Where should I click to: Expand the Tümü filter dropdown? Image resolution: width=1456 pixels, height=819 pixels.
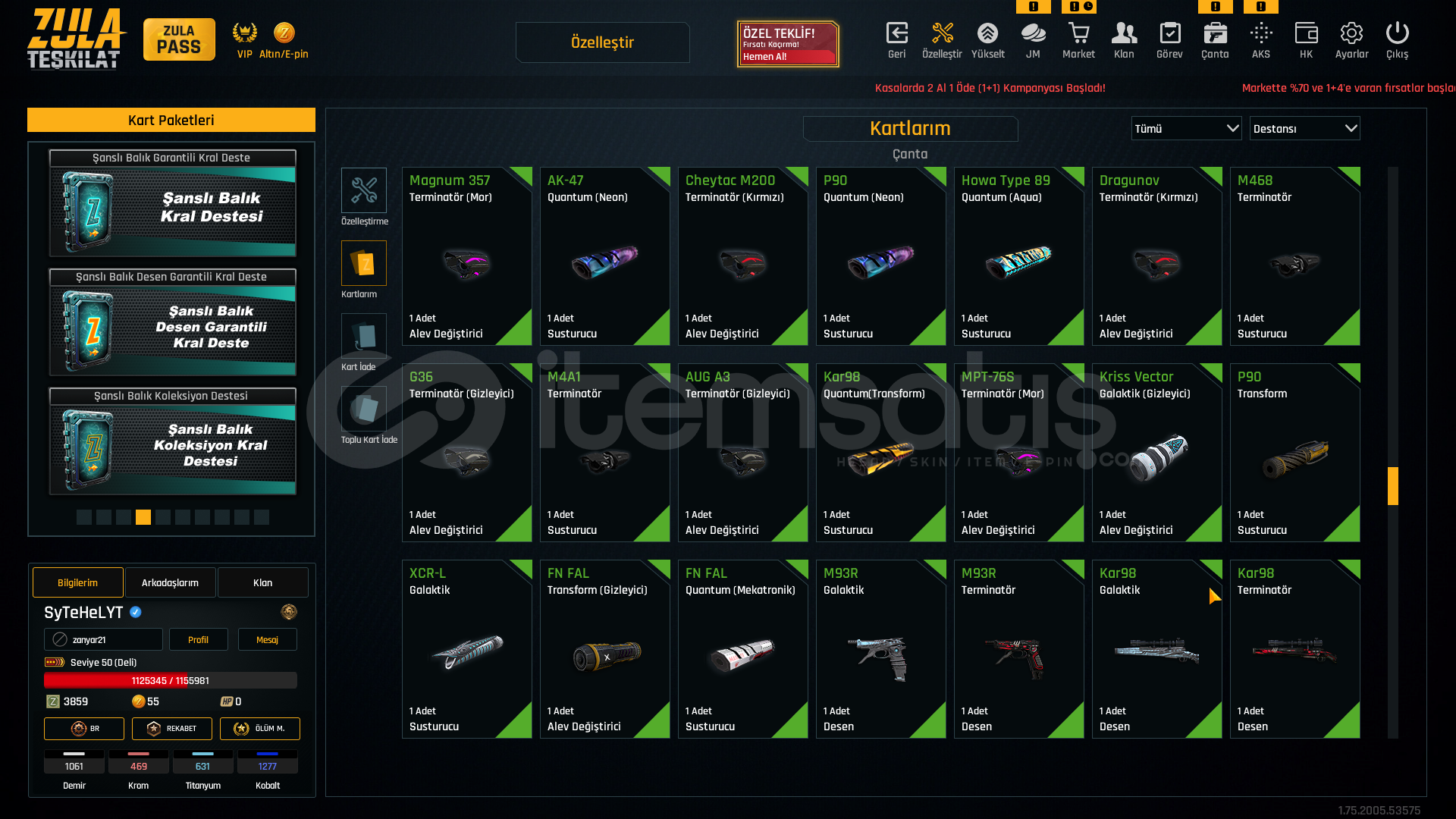1186,128
